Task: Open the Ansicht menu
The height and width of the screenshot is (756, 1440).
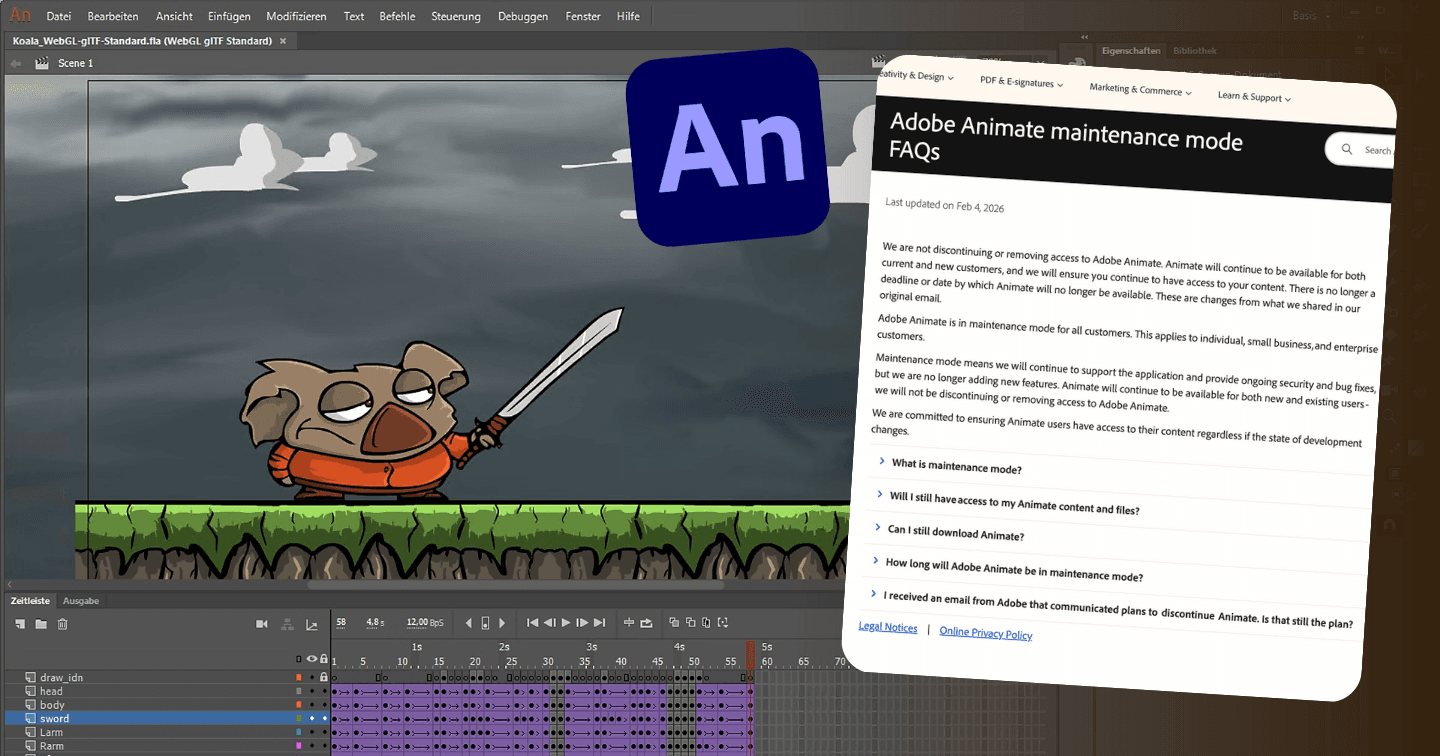Action: tap(174, 16)
